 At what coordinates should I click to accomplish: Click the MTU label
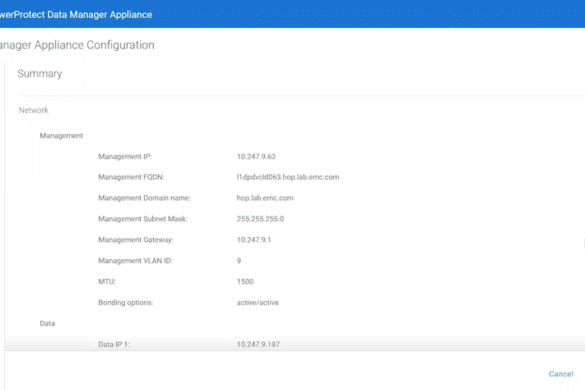[107, 281]
